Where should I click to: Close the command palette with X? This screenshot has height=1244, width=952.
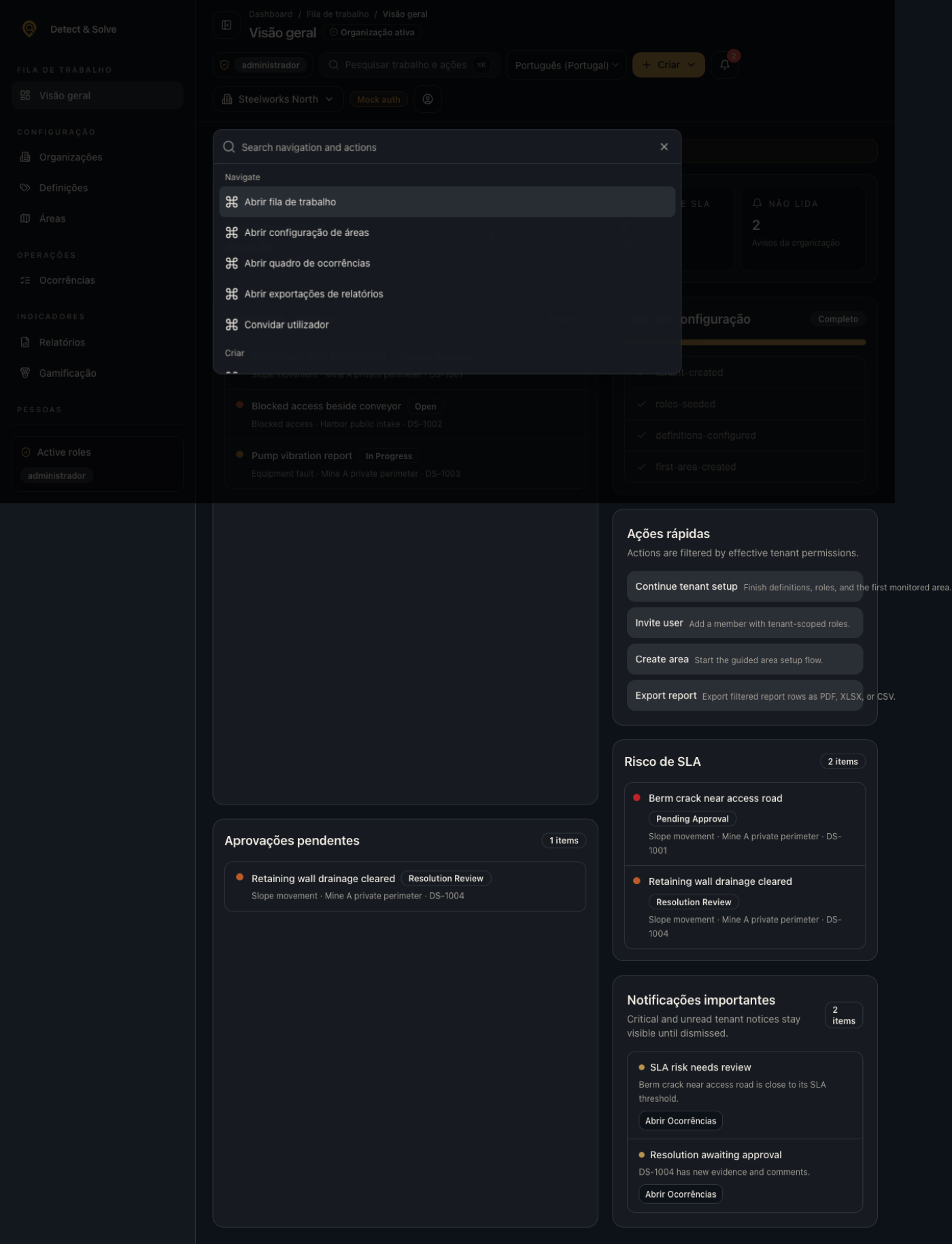664,147
